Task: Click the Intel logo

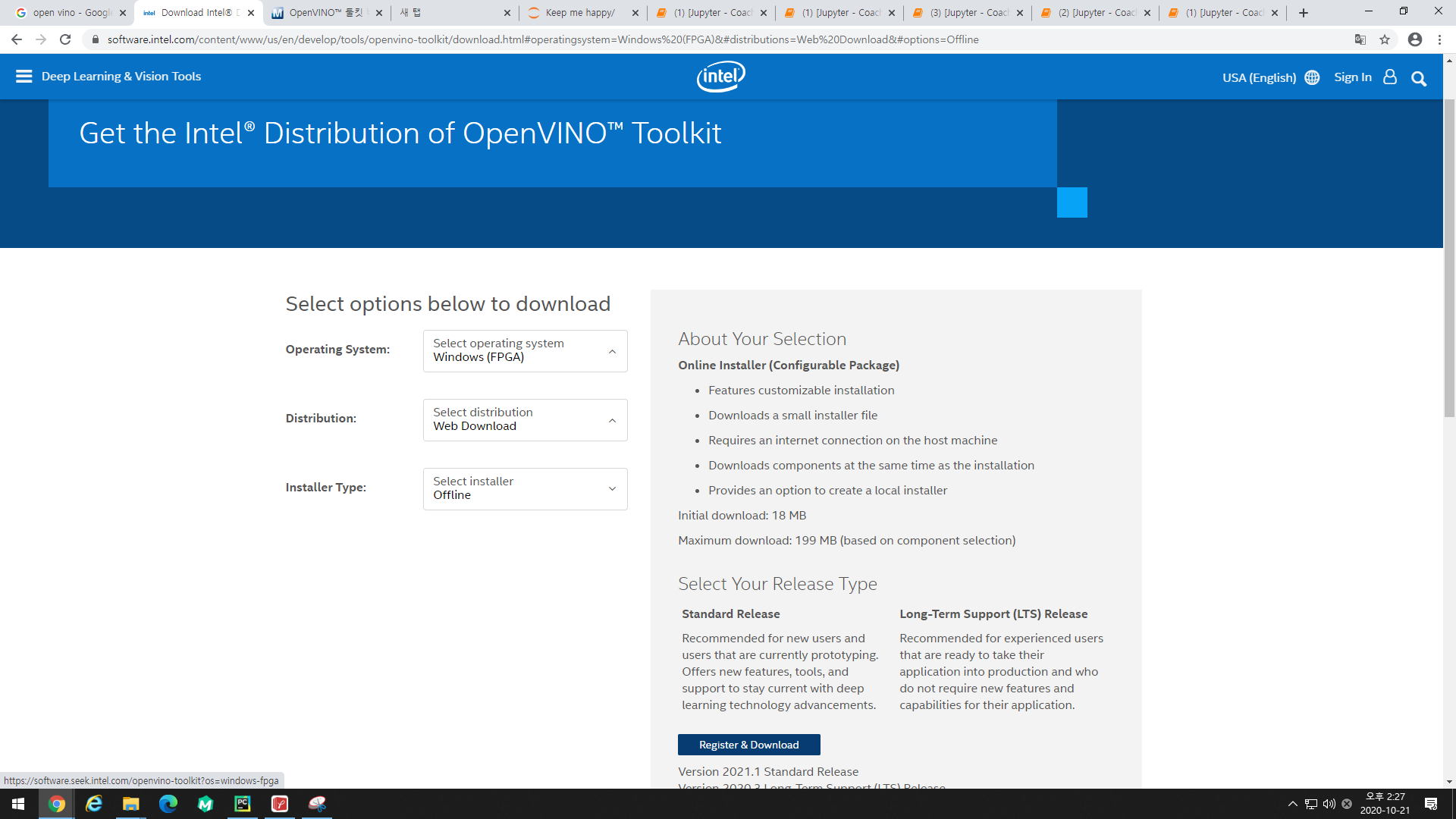Action: tap(720, 77)
